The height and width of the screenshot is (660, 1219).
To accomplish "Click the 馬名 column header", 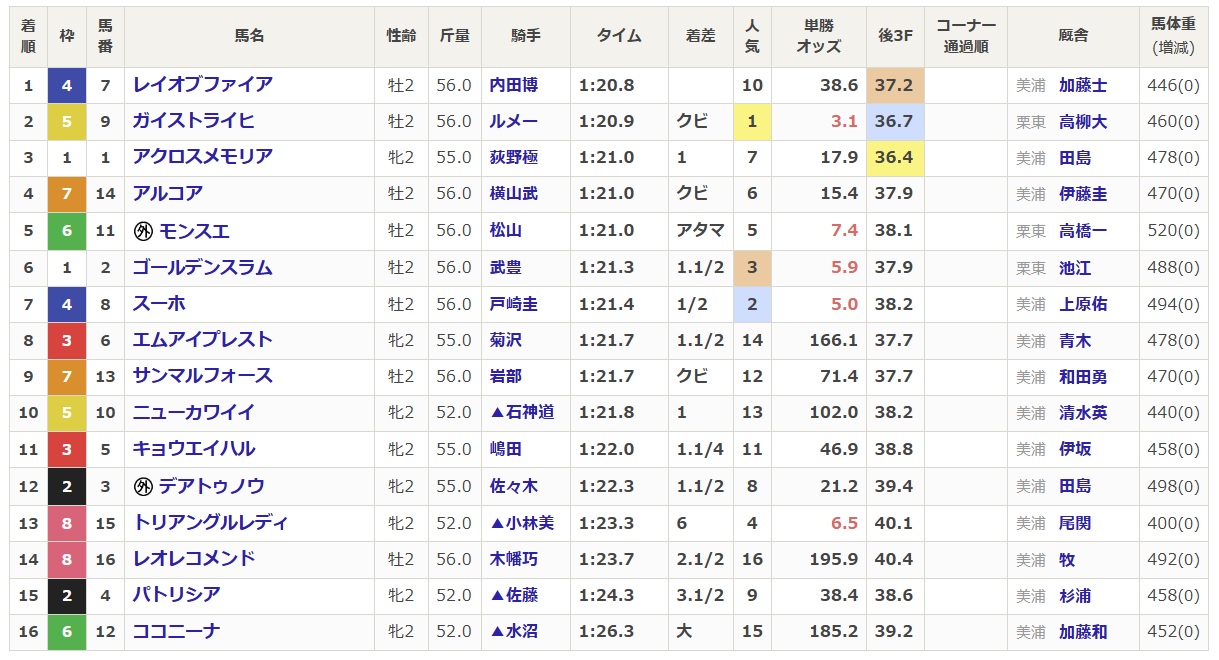I will [x=249, y=36].
